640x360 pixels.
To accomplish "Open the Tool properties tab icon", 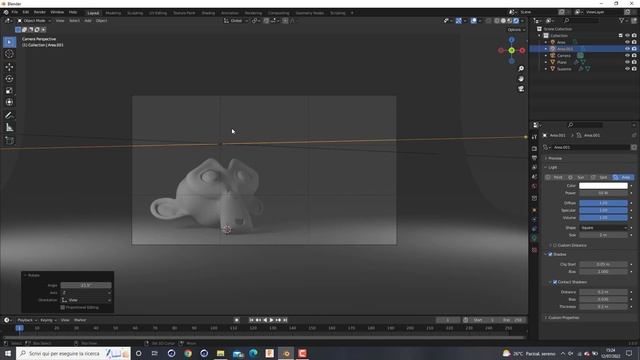I will click(534, 137).
